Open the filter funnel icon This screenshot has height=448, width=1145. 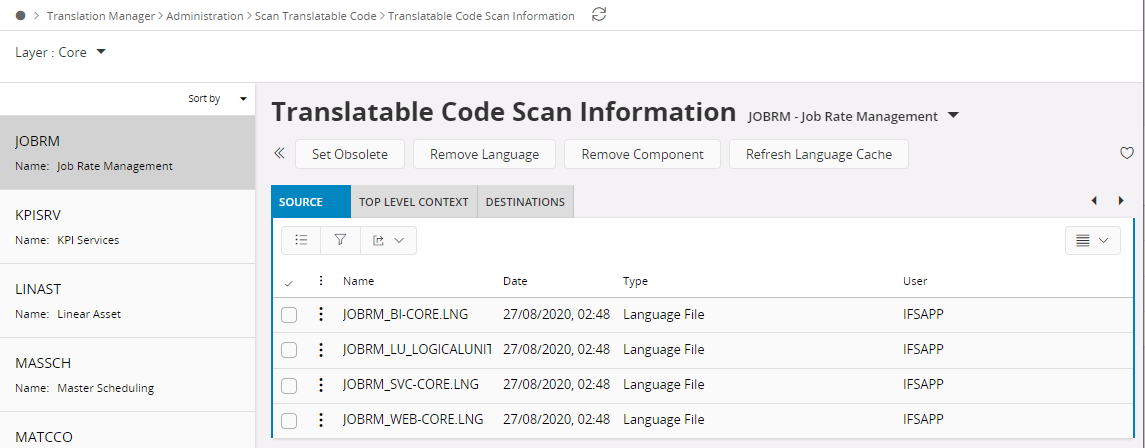(340, 240)
